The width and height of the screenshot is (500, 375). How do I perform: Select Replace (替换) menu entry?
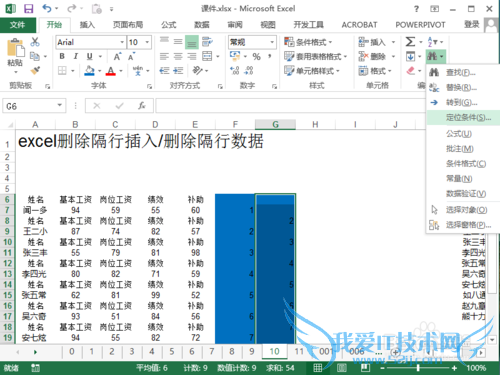463,87
